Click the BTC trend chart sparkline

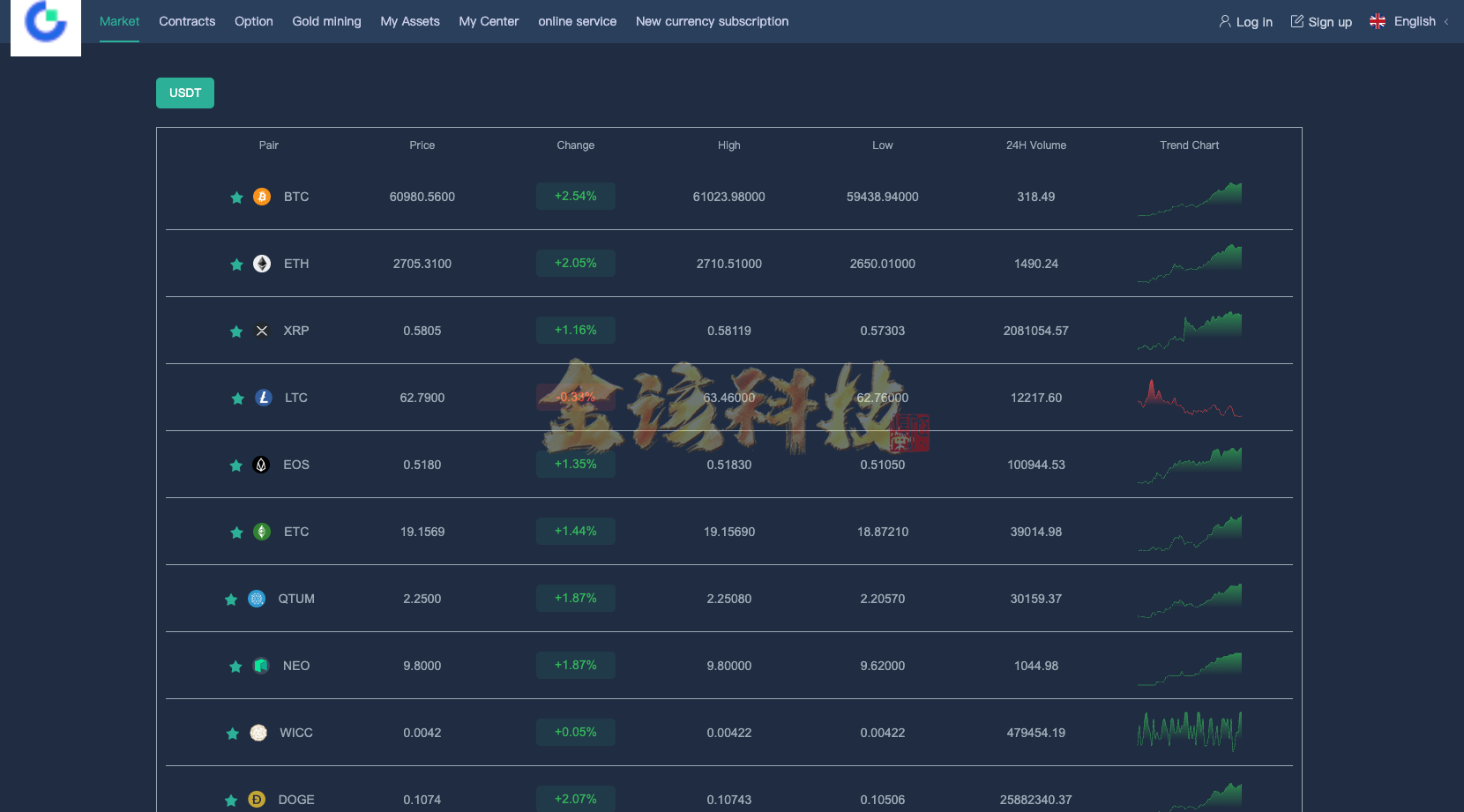point(1189,197)
